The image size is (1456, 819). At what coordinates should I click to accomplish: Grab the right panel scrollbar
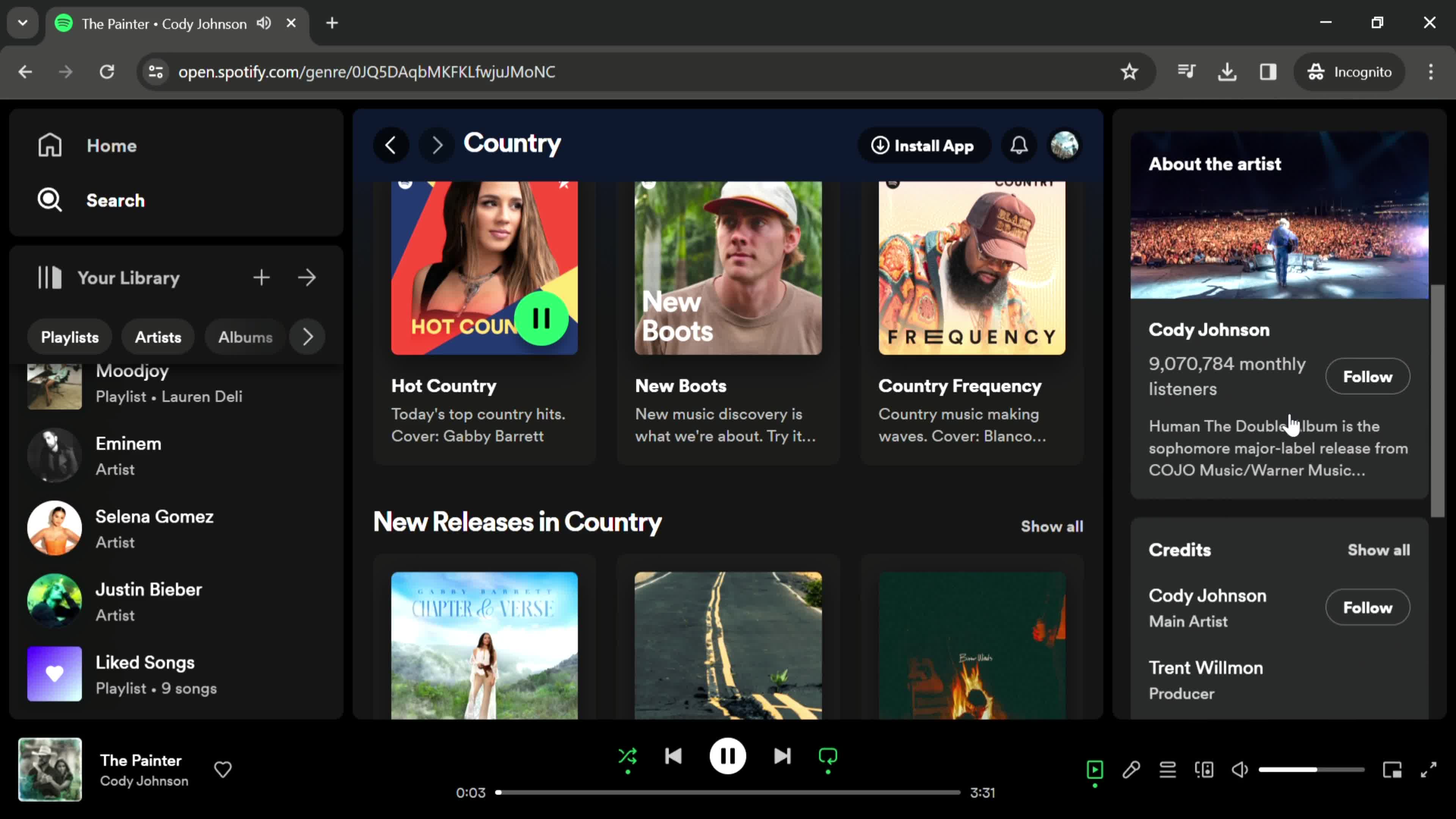[x=1437, y=401]
